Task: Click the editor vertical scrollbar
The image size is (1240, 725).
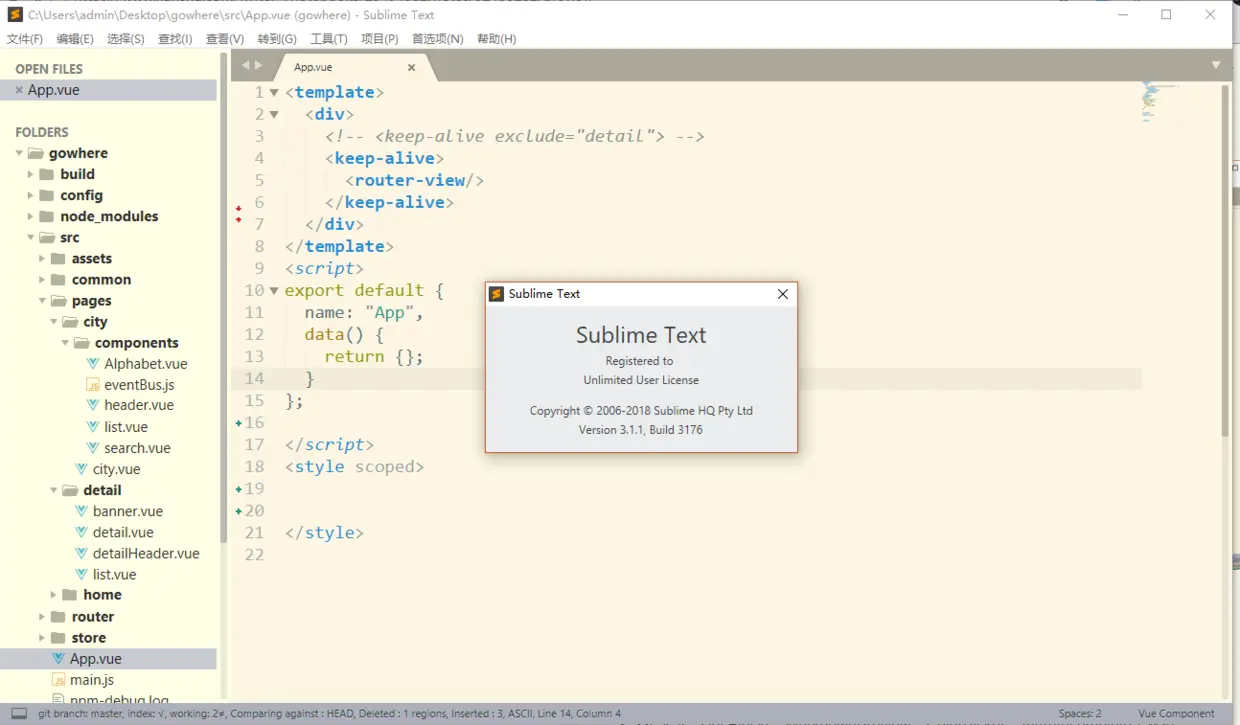Action: [x=1225, y=260]
